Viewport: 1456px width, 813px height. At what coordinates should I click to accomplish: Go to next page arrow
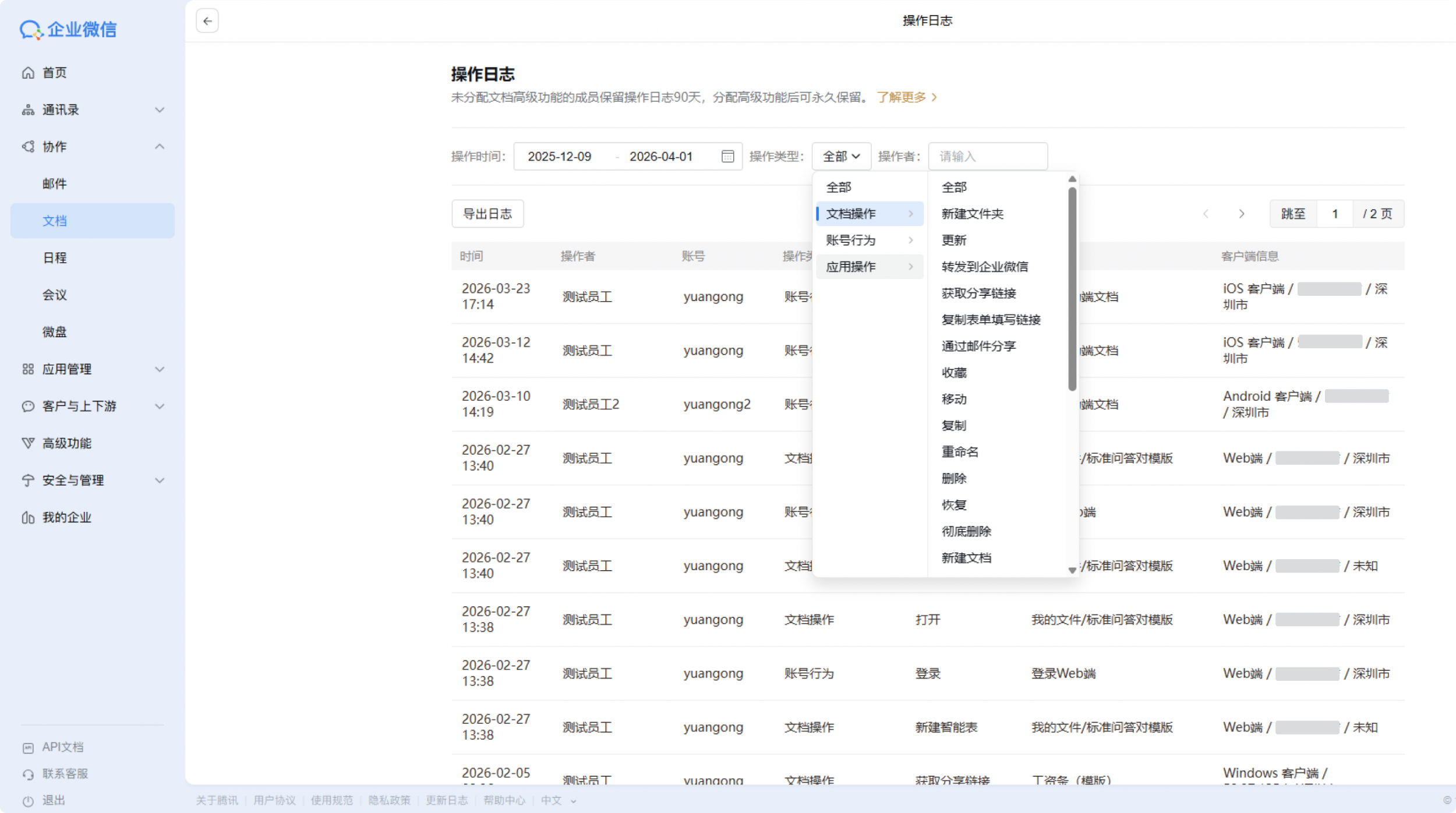click(1241, 214)
